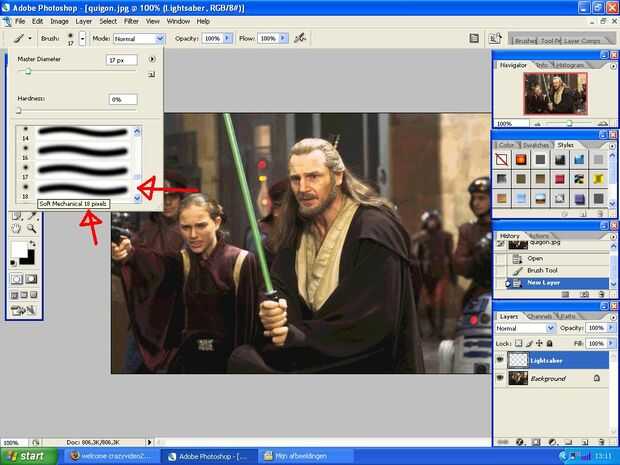
Task: Select the Hand tool in toolbox
Action: pyautogui.click(x=17, y=229)
